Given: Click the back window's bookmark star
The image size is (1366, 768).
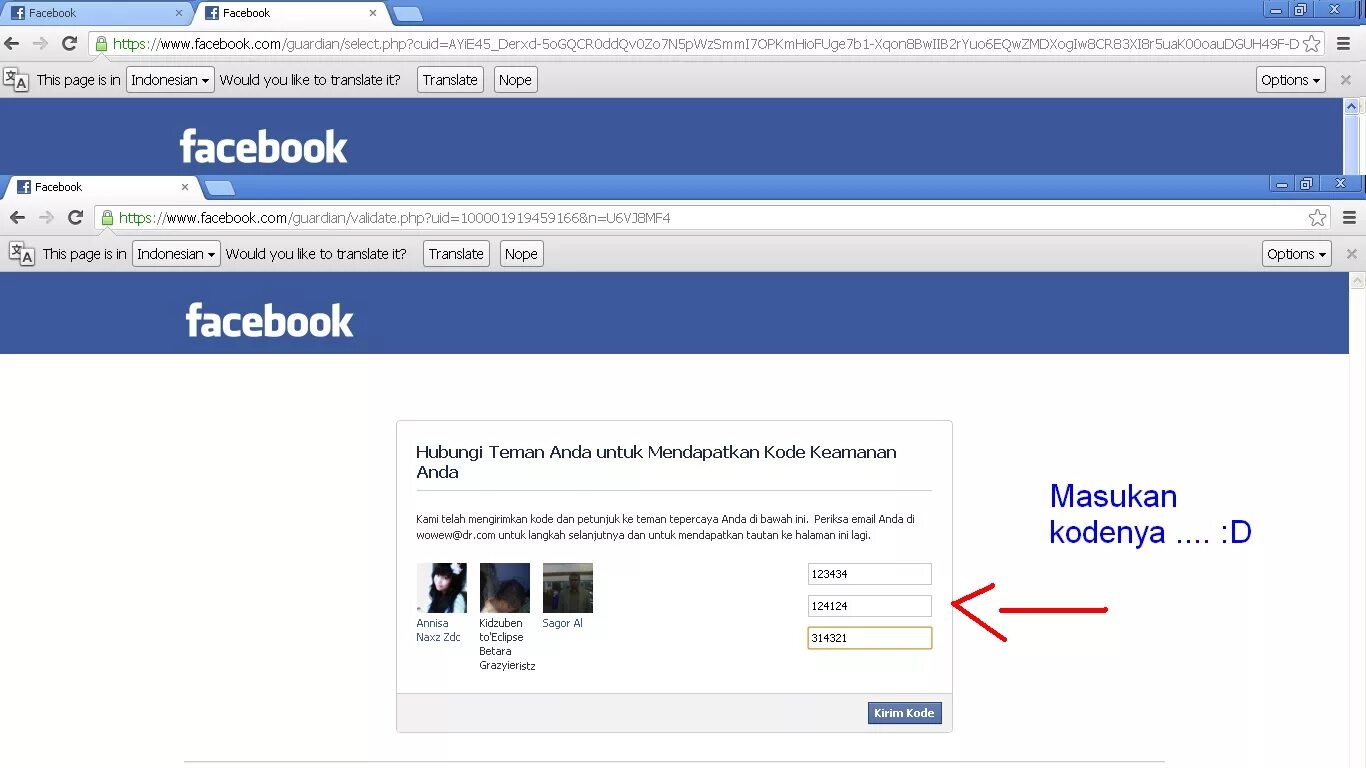Looking at the screenshot, I should click(x=1312, y=44).
